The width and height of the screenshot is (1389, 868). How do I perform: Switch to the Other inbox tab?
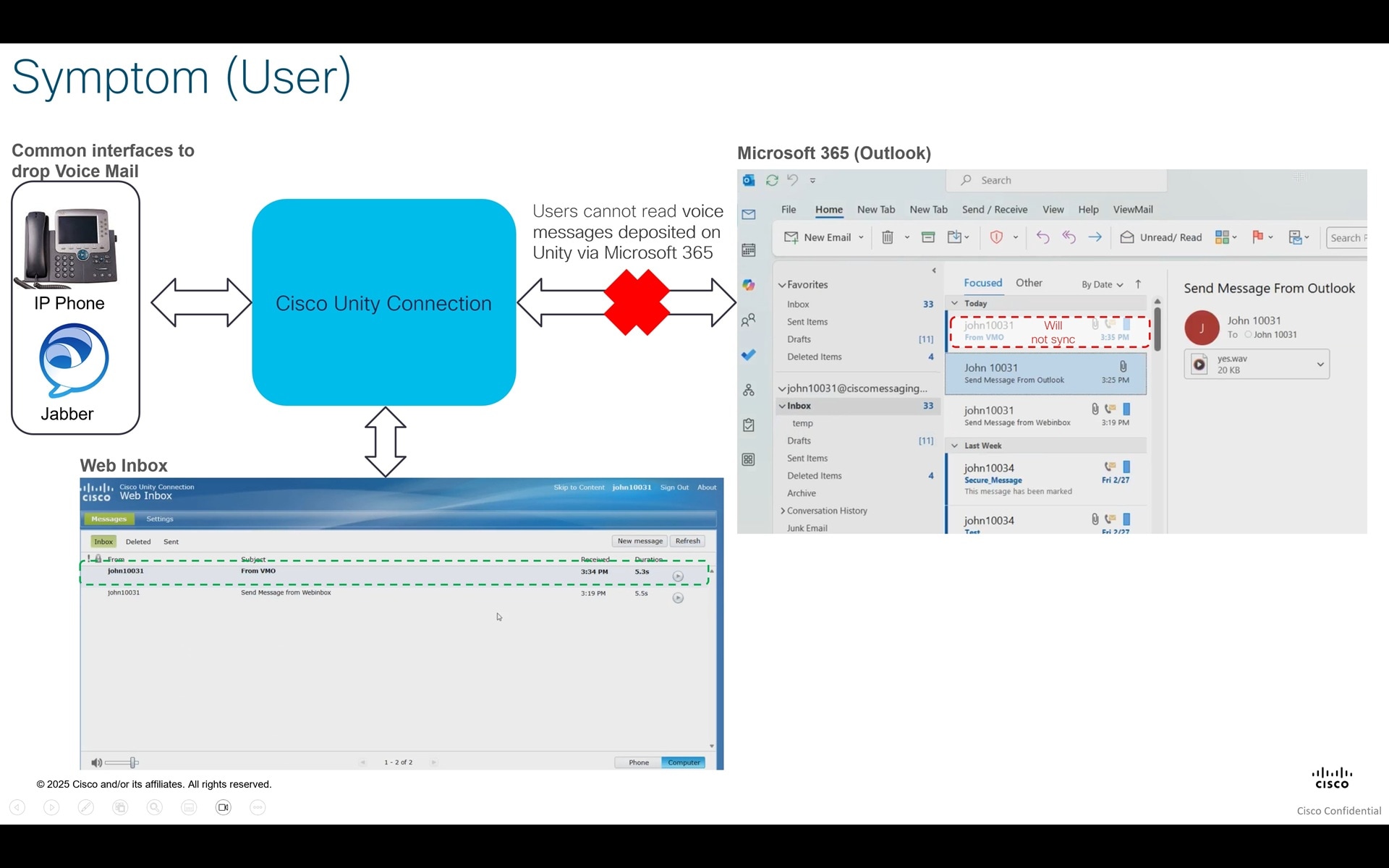[x=1028, y=283]
